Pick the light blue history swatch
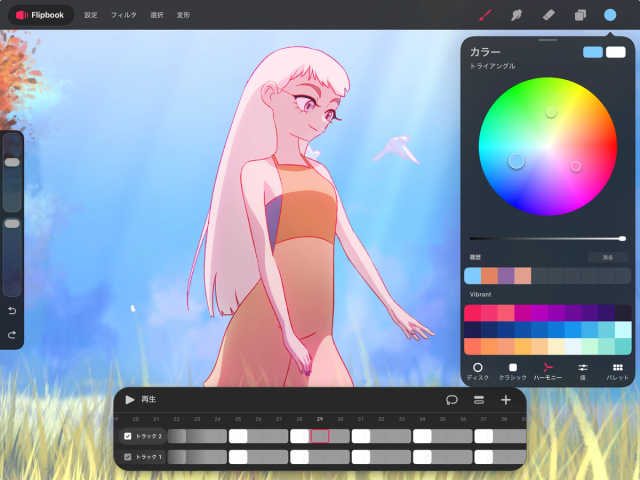This screenshot has width=640, height=480. pos(473,276)
